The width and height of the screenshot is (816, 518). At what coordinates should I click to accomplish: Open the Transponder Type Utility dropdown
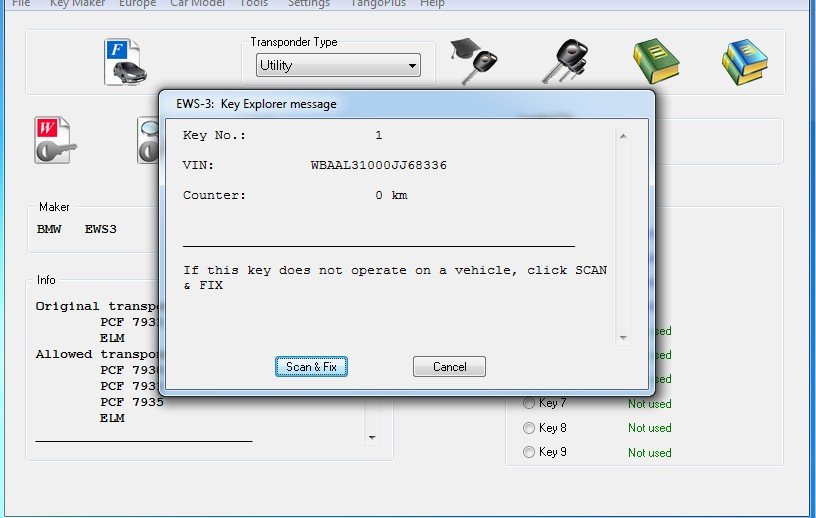(338, 65)
